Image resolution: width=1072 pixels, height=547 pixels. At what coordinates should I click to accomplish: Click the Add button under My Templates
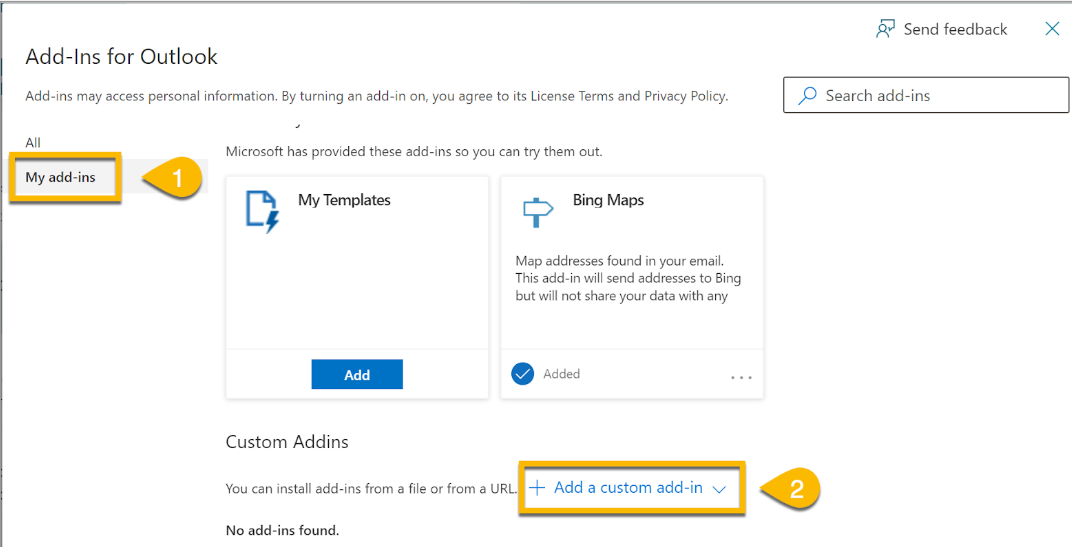tap(357, 374)
